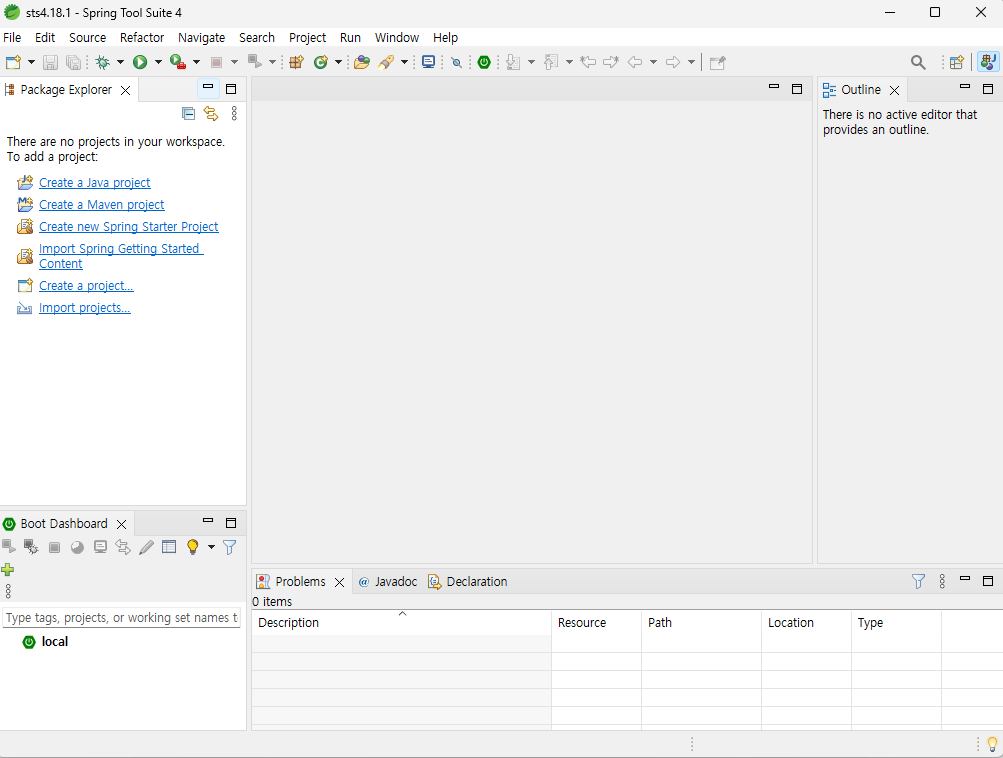This screenshot has width=1003, height=758.
Task: Open the Refactor menu
Action: (x=142, y=38)
